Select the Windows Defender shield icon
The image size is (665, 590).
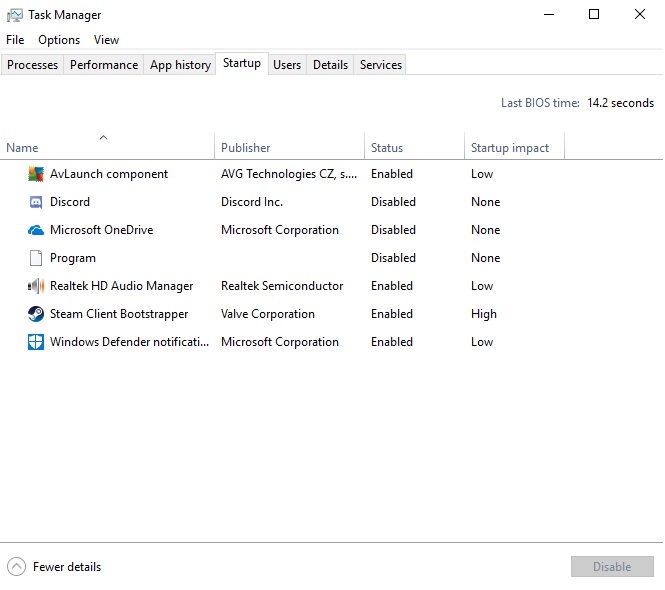[x=36, y=342]
